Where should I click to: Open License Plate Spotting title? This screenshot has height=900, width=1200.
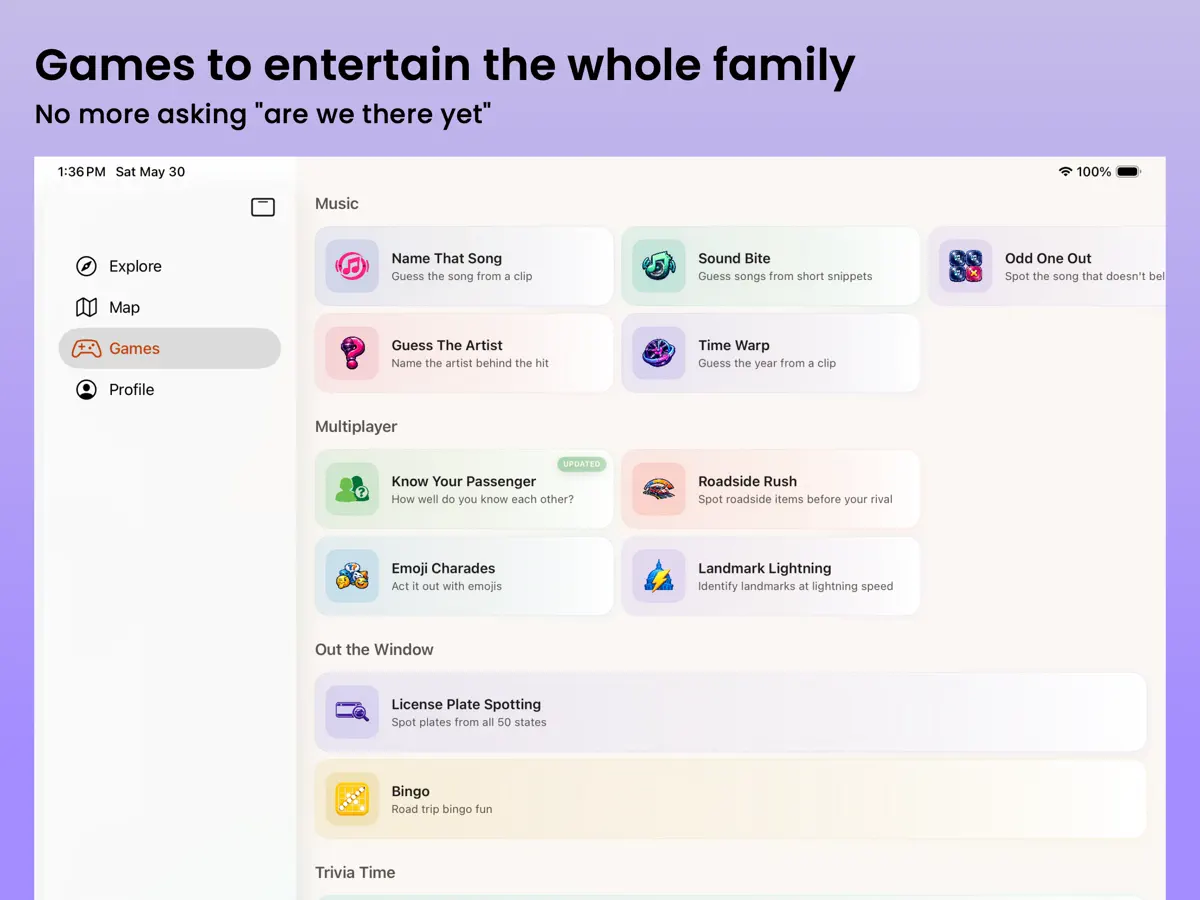coord(466,704)
